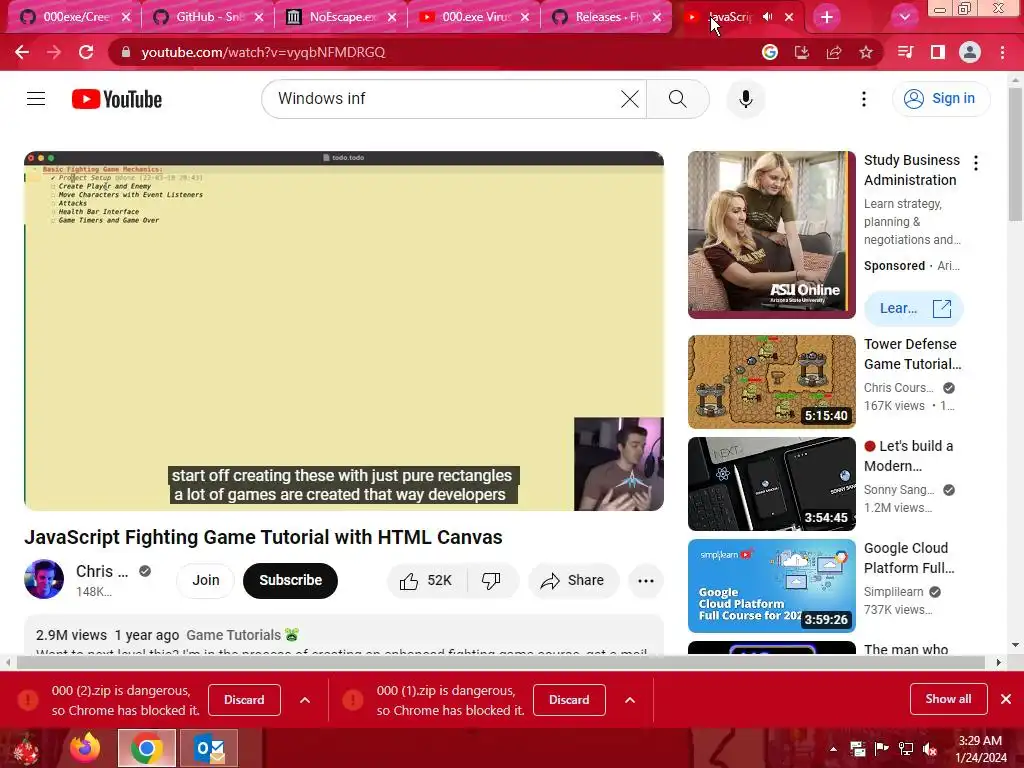Dislike the video
Viewport: 1024px width, 768px height.
pos(492,581)
